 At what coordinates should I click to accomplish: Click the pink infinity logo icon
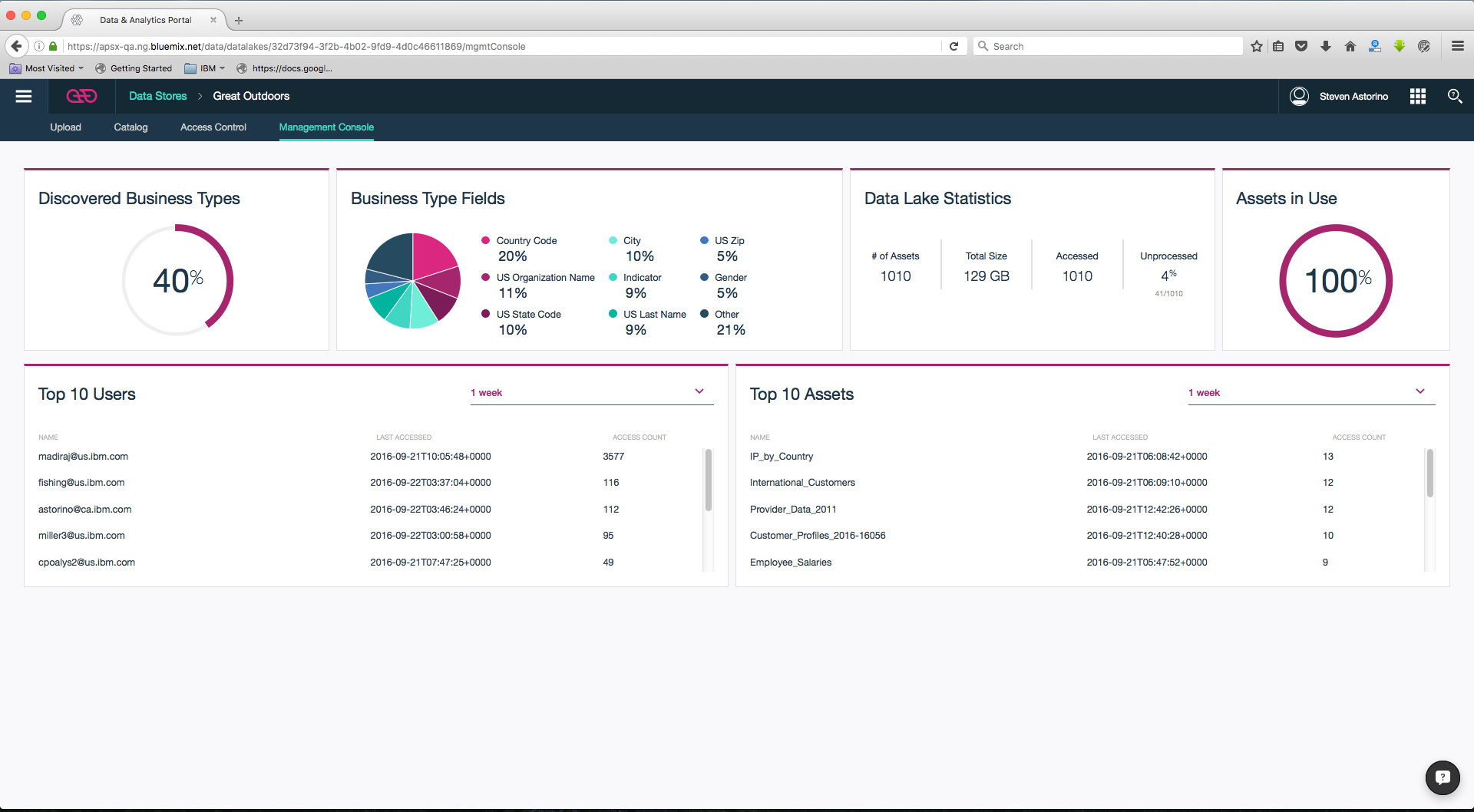[81, 96]
